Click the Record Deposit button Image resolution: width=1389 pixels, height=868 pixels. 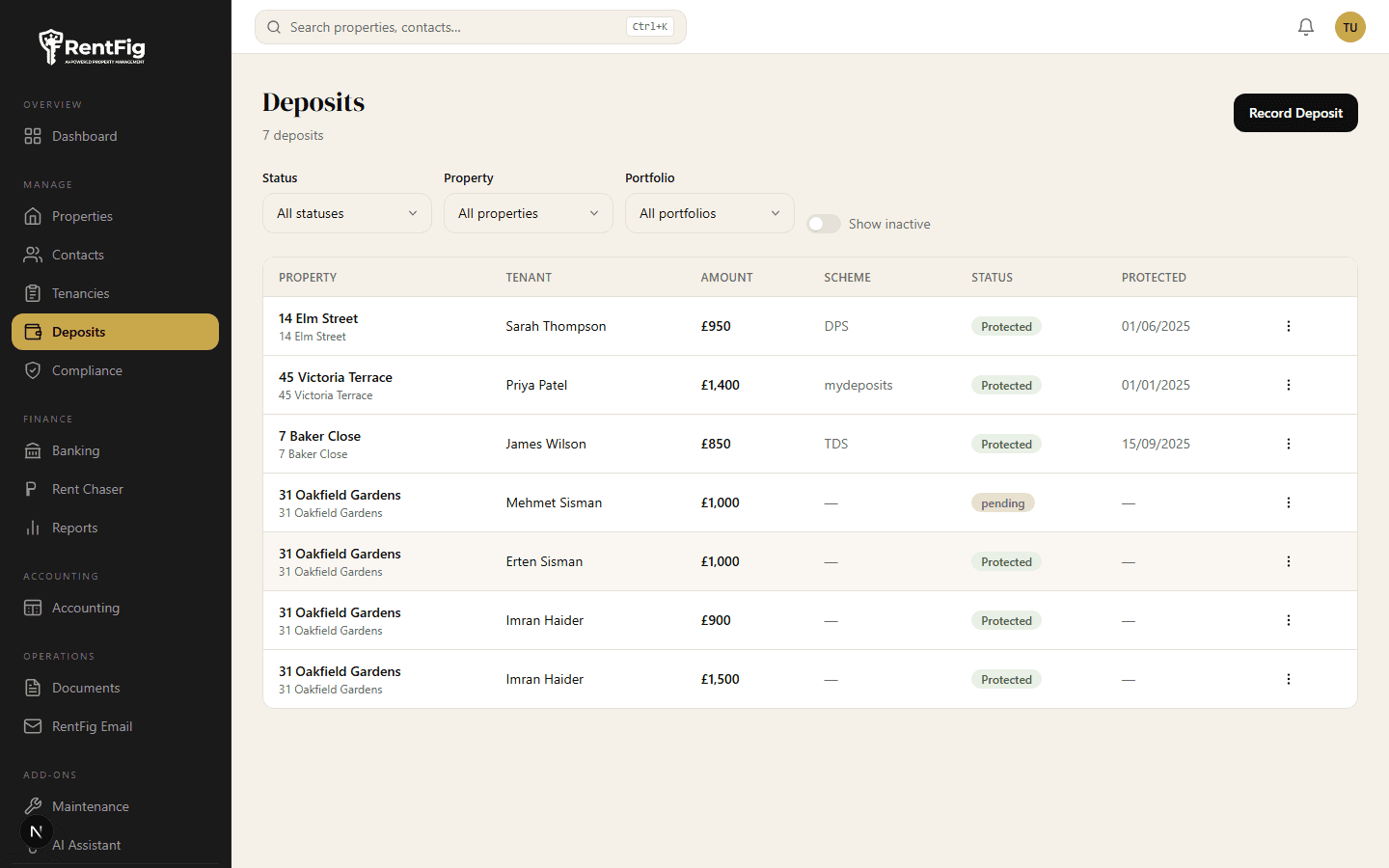1295,113
